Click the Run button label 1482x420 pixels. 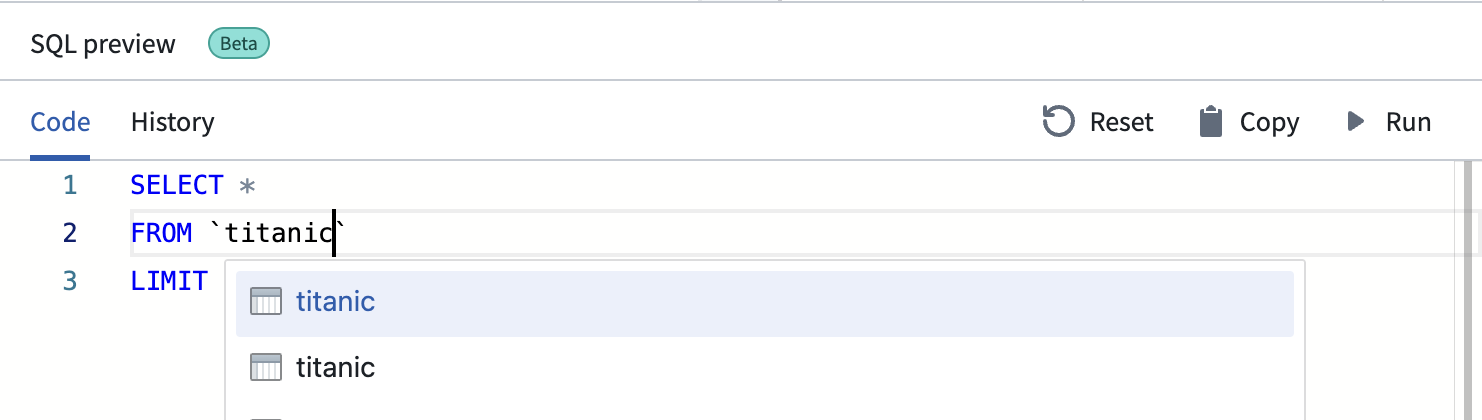point(1409,122)
